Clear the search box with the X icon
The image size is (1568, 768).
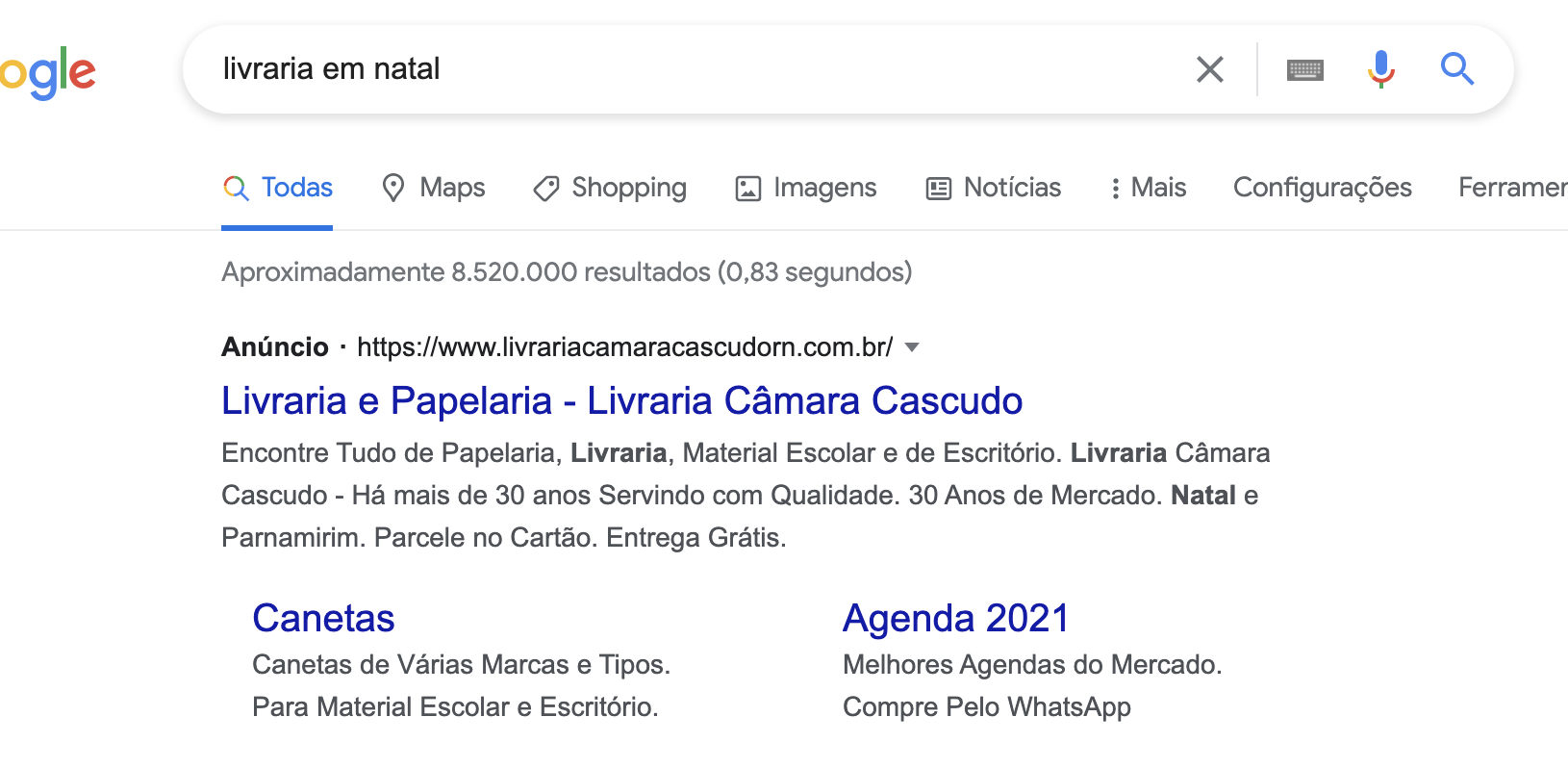[1210, 69]
